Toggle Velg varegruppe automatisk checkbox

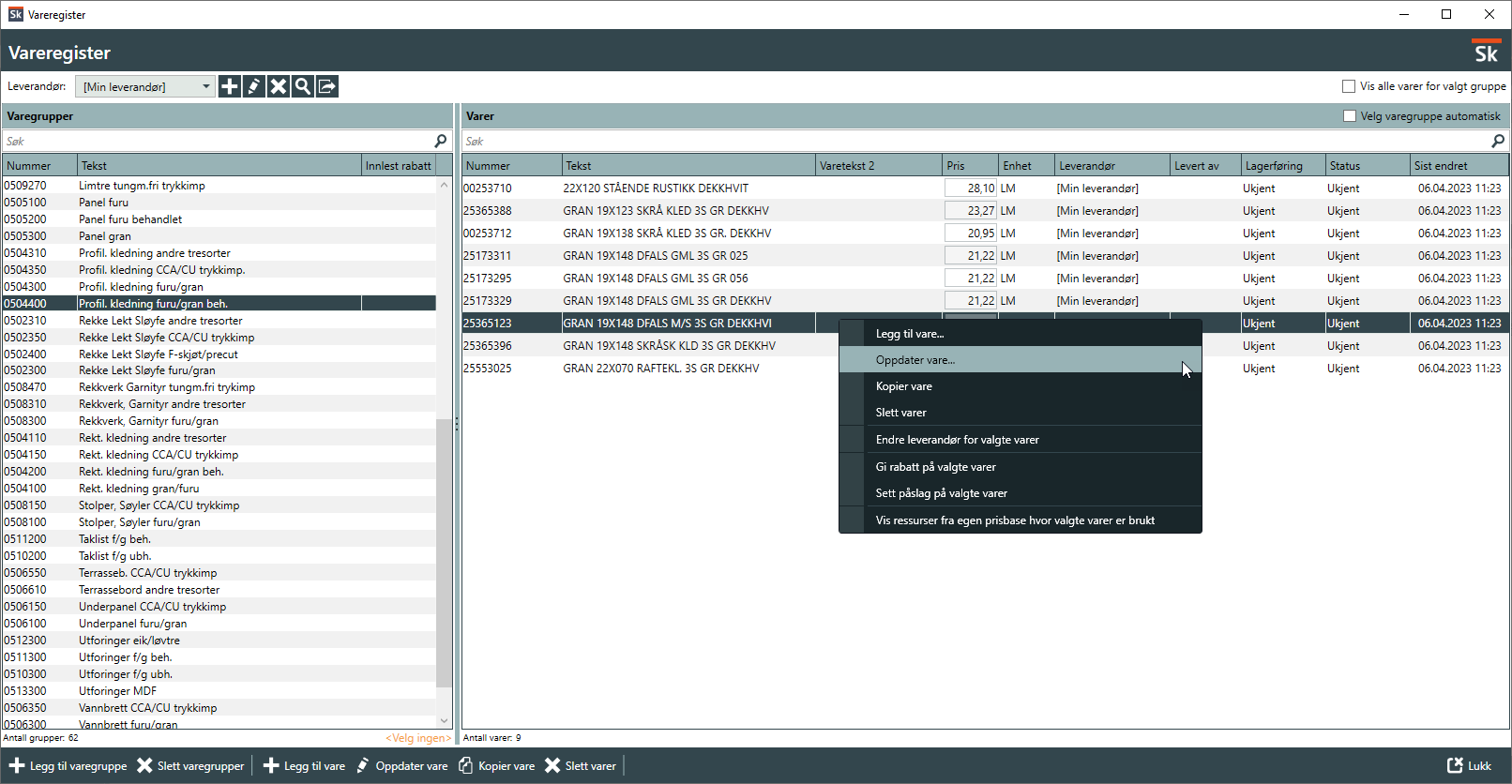click(1350, 116)
